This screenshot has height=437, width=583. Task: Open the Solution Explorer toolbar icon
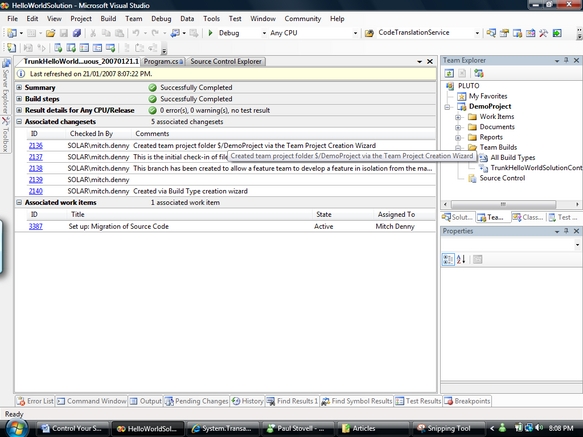pos(491,33)
